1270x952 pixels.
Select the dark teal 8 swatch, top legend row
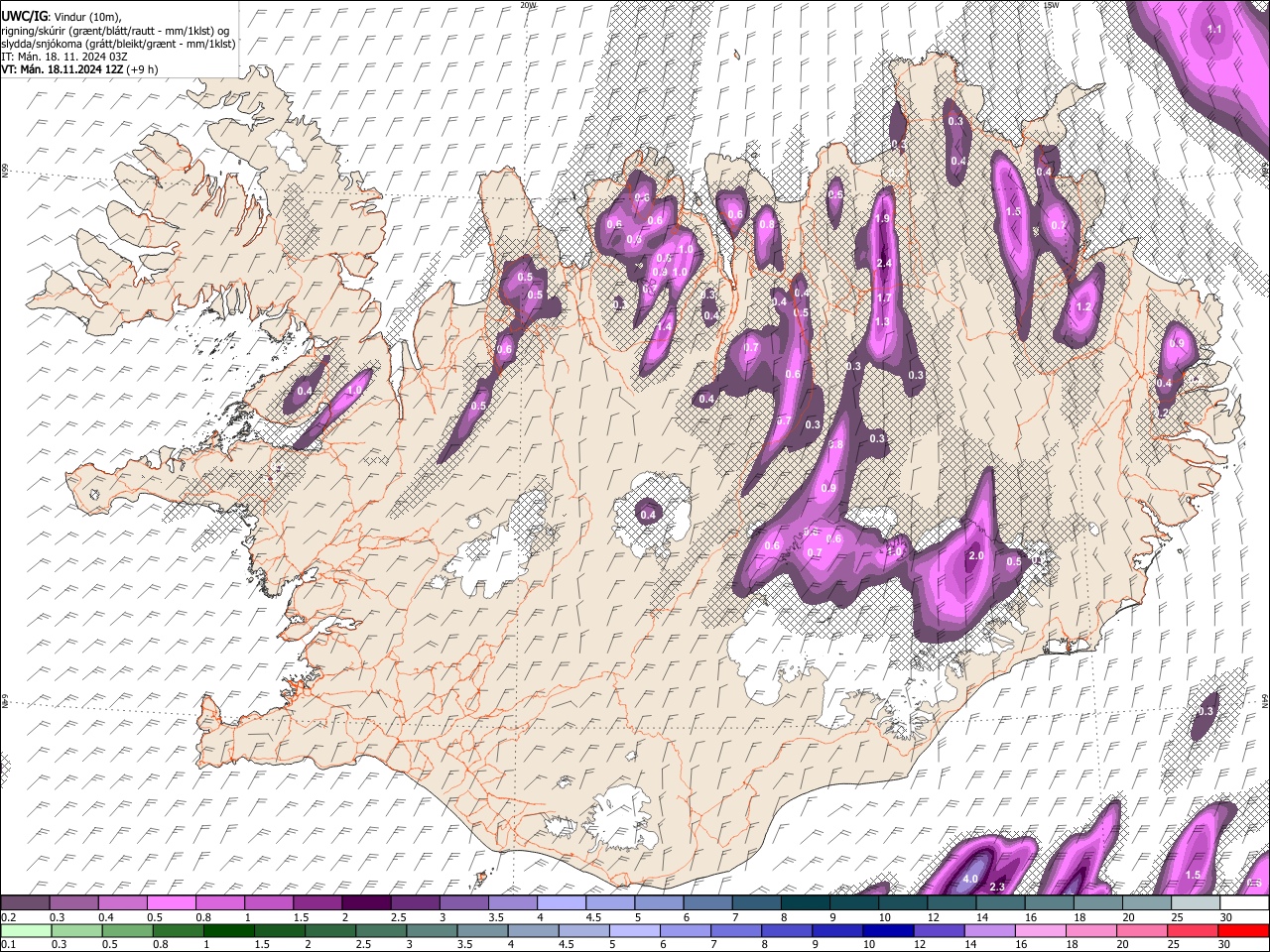[x=806, y=903]
